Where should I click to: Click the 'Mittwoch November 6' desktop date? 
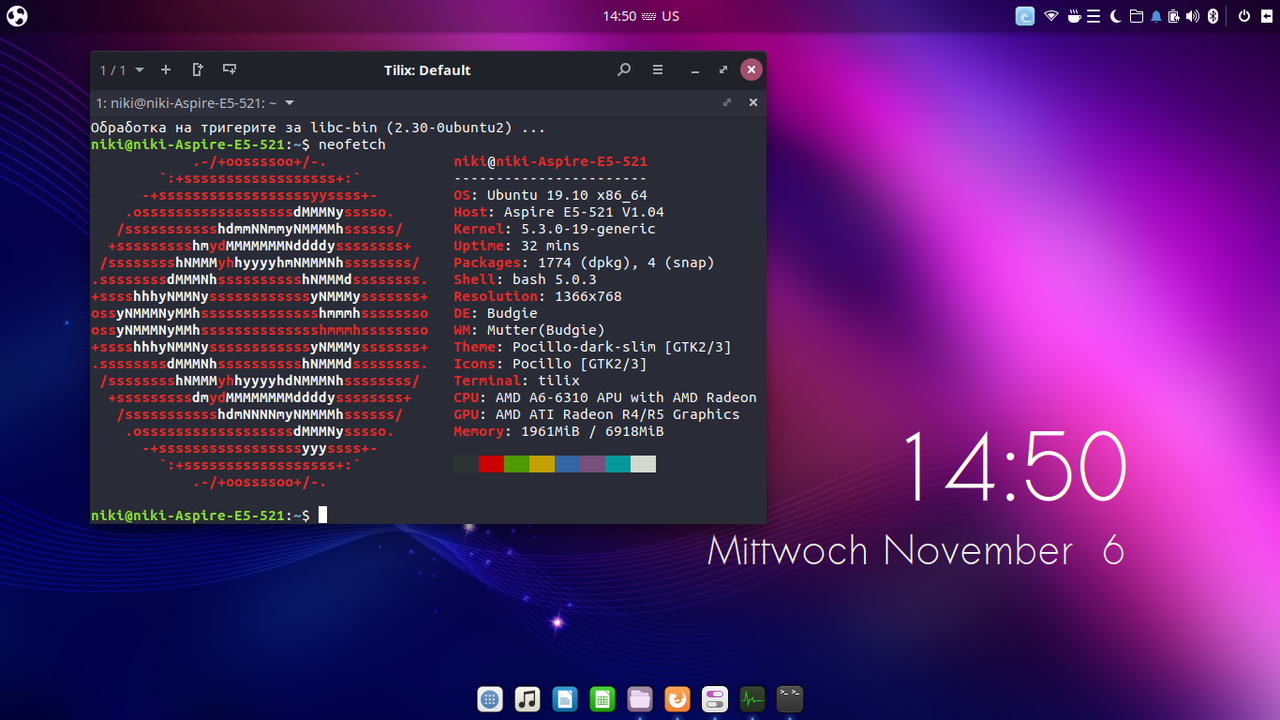[916, 551]
